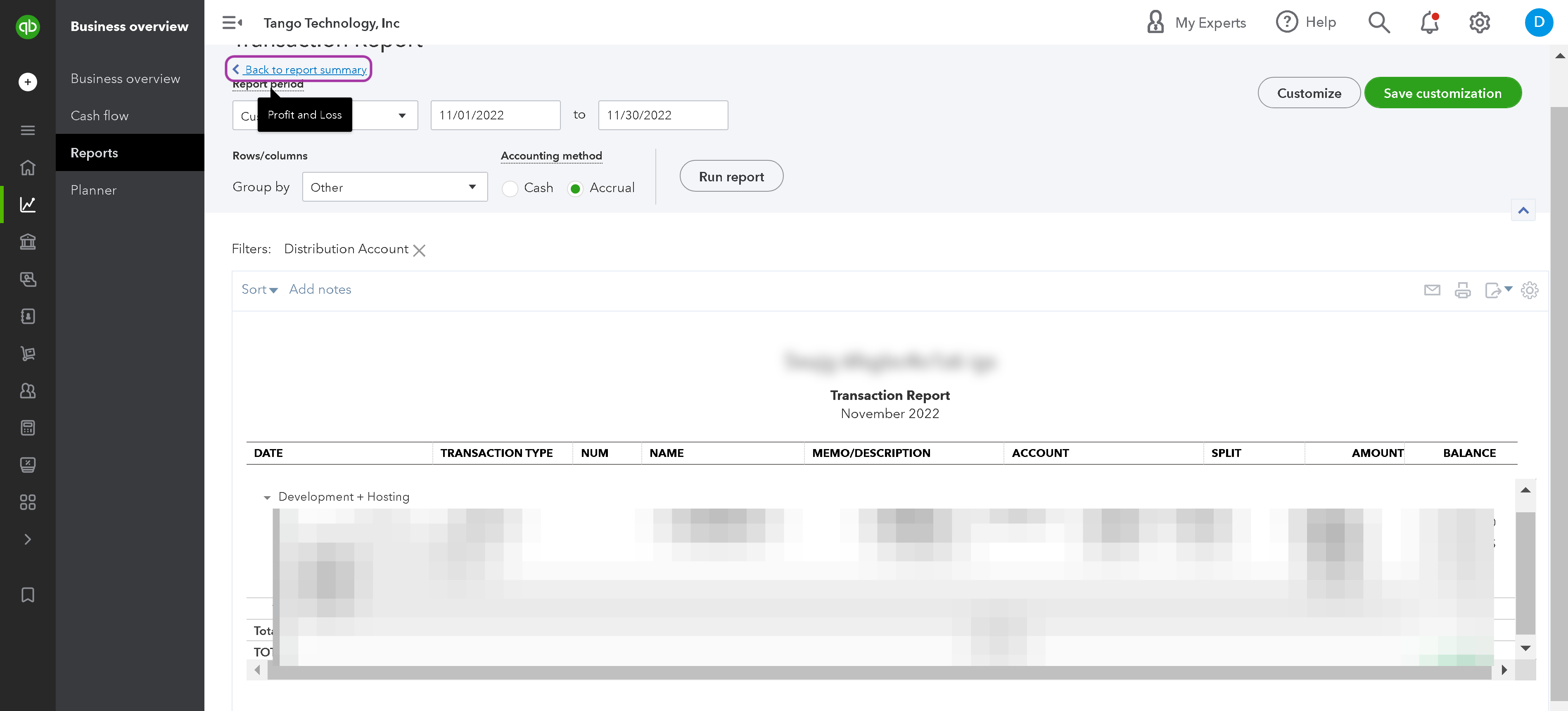Print the report using printer icon
The height and width of the screenshot is (711, 1568).
[1463, 290]
